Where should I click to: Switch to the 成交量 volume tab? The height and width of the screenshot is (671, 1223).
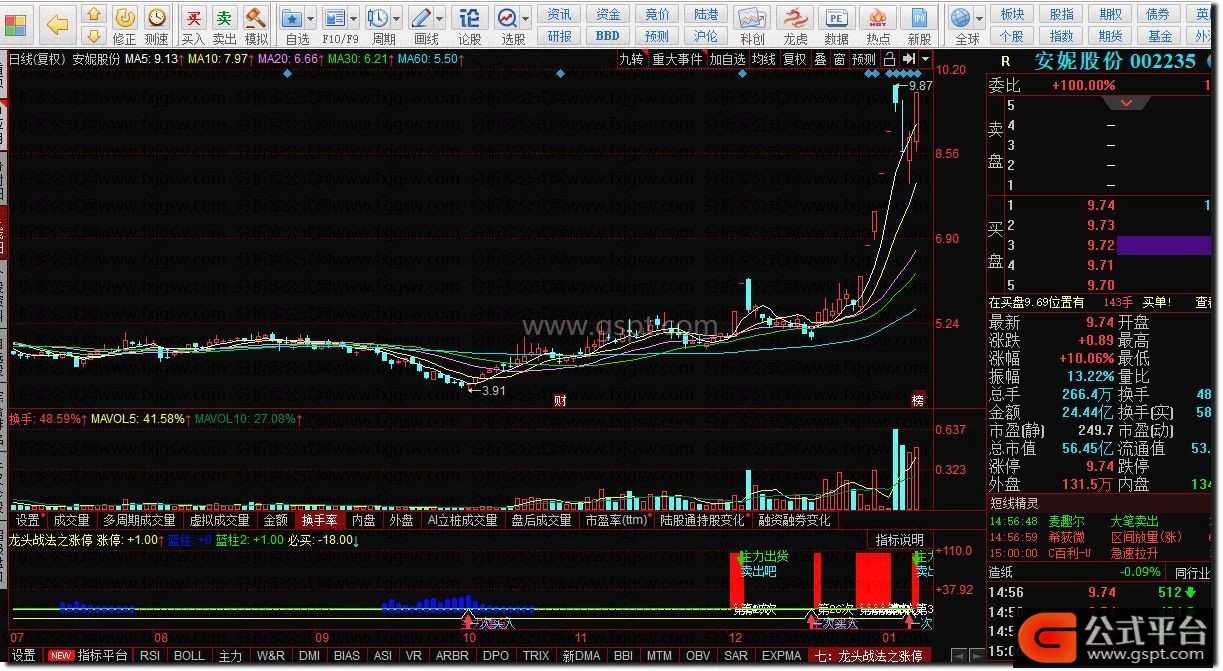point(72,520)
